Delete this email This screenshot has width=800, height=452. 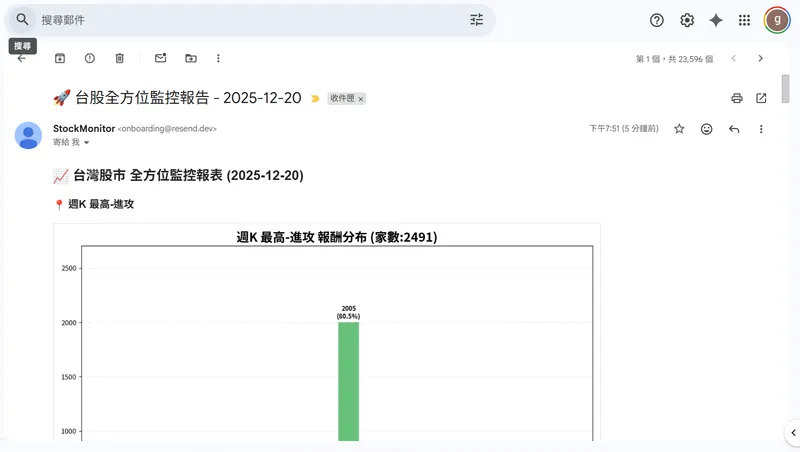[x=119, y=58]
